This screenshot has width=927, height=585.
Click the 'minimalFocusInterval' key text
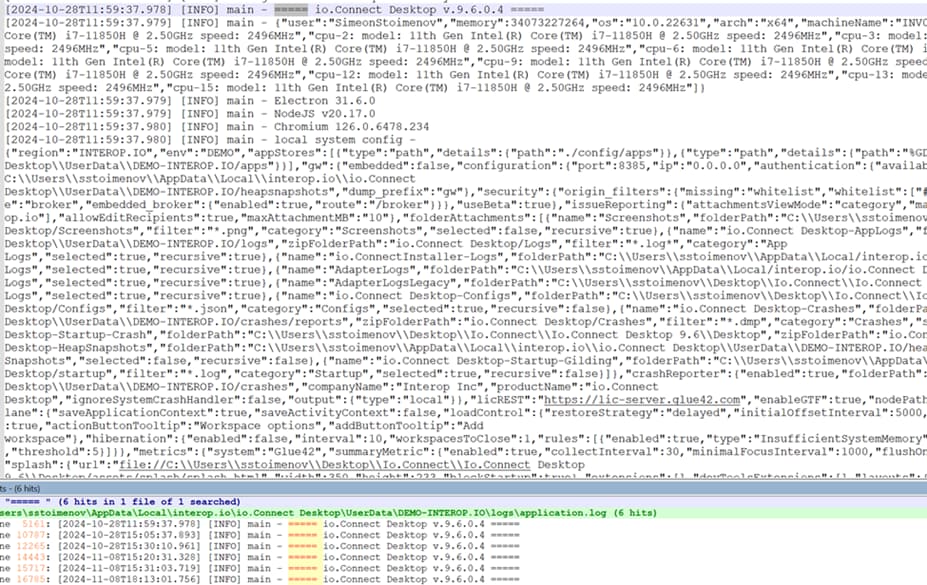click(748, 451)
